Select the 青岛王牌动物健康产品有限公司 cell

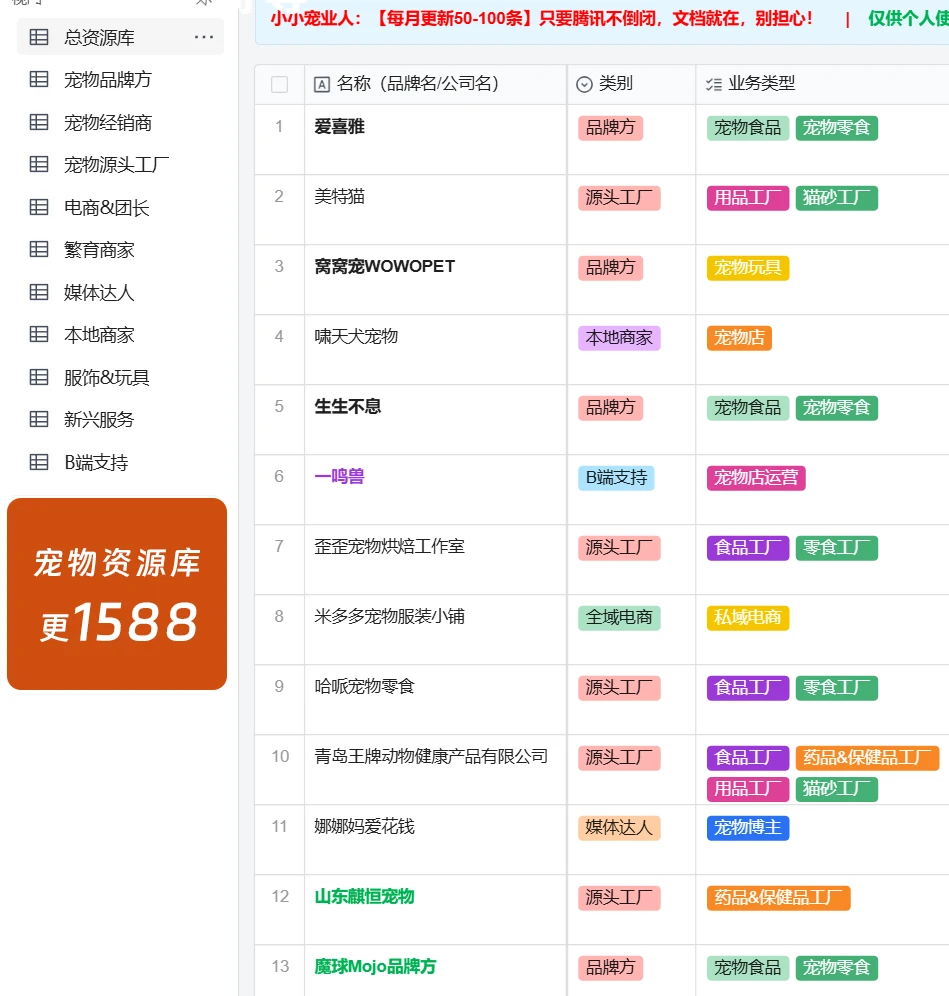(435, 769)
